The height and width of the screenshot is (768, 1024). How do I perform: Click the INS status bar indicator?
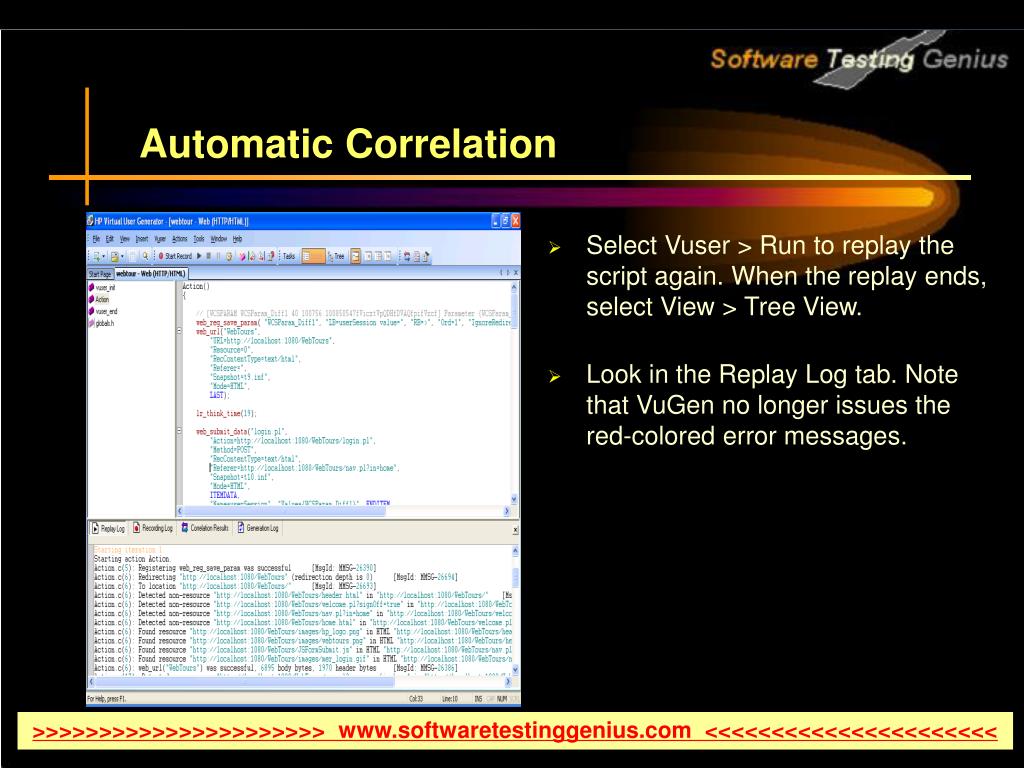point(478,699)
